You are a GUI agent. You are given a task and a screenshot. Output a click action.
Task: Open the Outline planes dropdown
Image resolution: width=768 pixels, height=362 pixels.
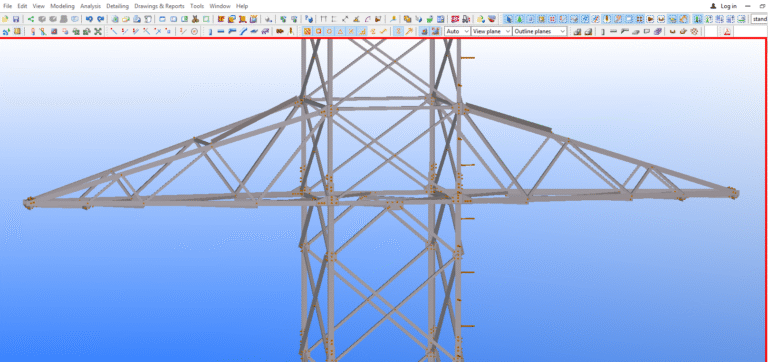tap(539, 31)
